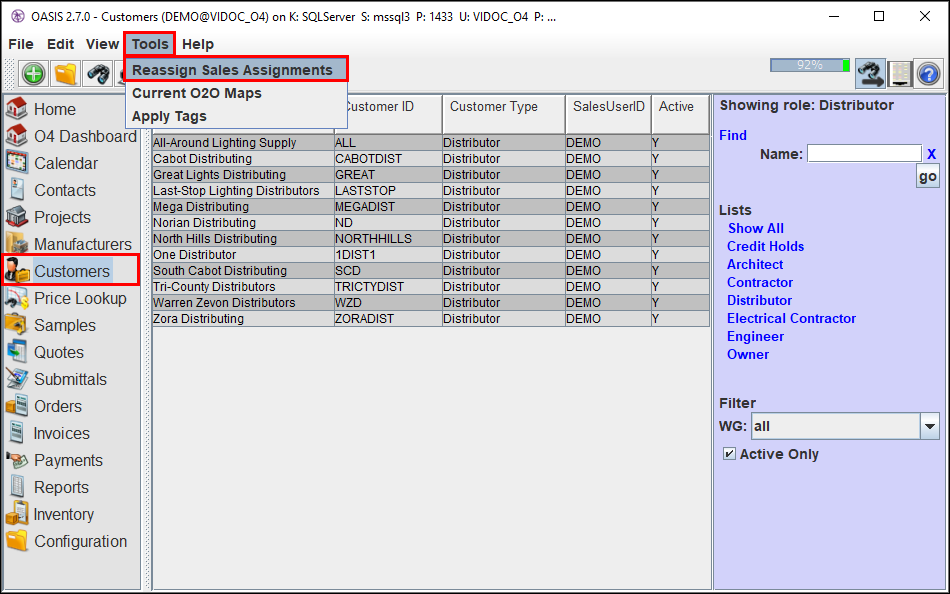Click the Credit Holds list link
950x594 pixels.
[765, 247]
